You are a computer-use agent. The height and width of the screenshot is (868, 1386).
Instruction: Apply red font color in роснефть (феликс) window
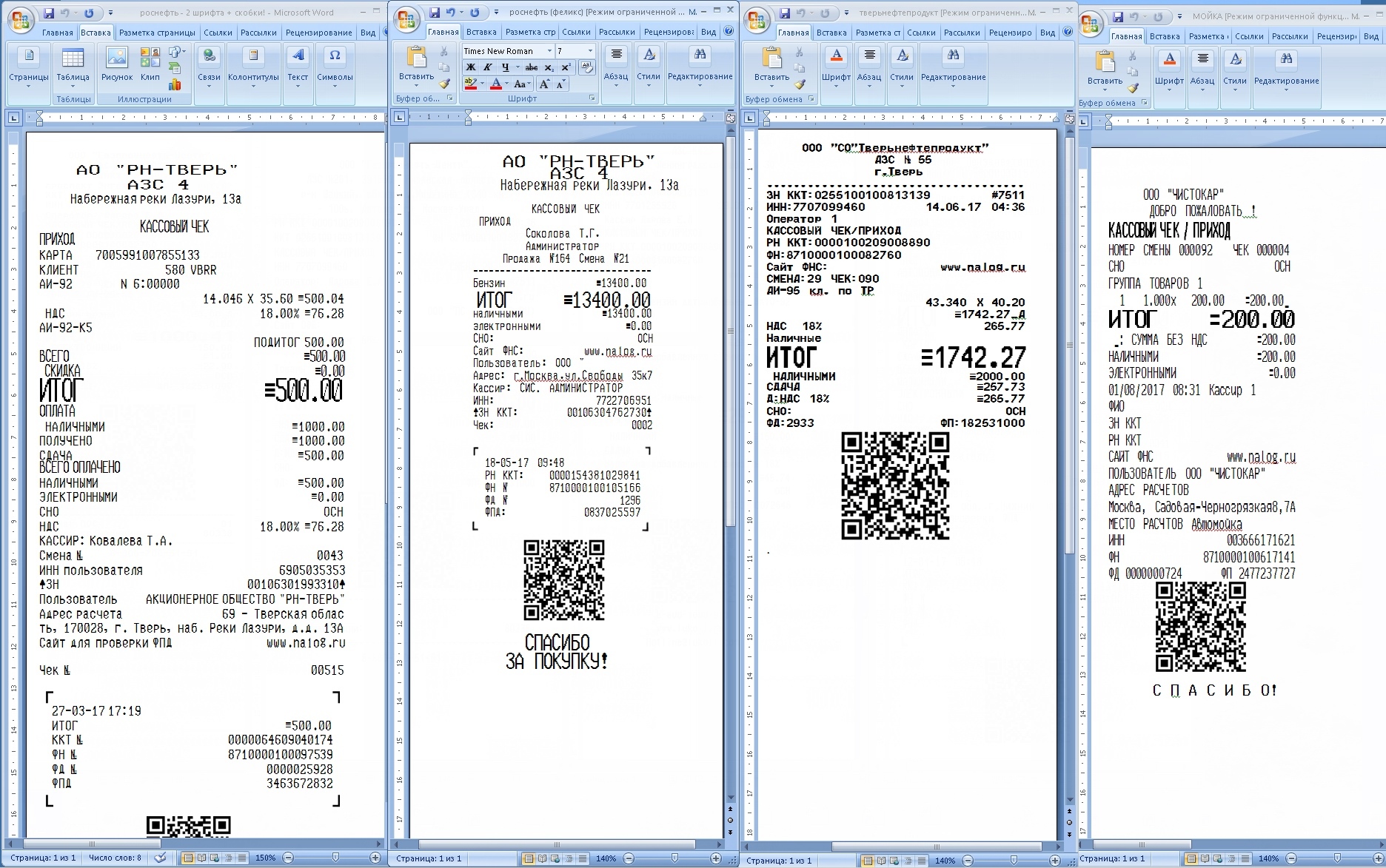tap(495, 84)
